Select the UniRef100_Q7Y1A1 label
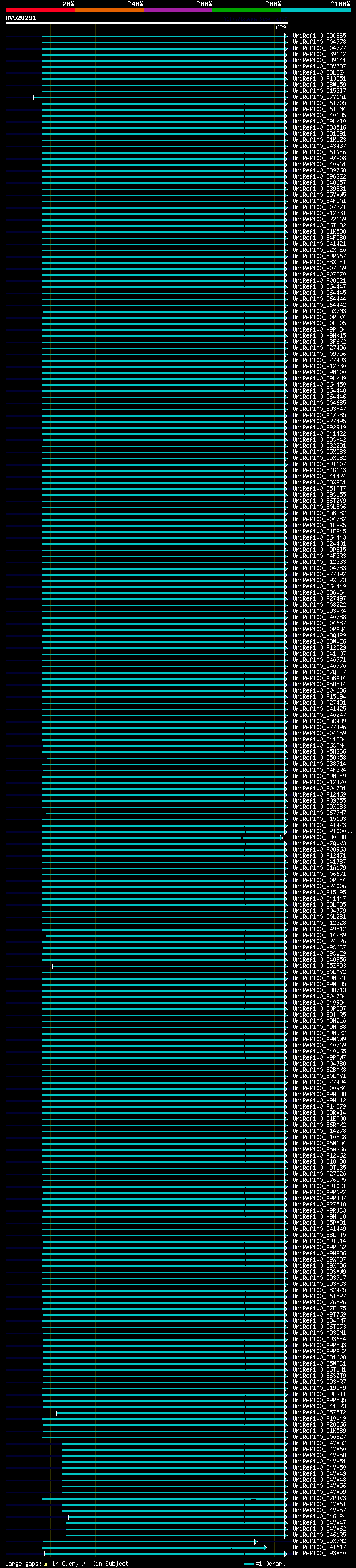This screenshot has width=356, height=1568. [319, 97]
